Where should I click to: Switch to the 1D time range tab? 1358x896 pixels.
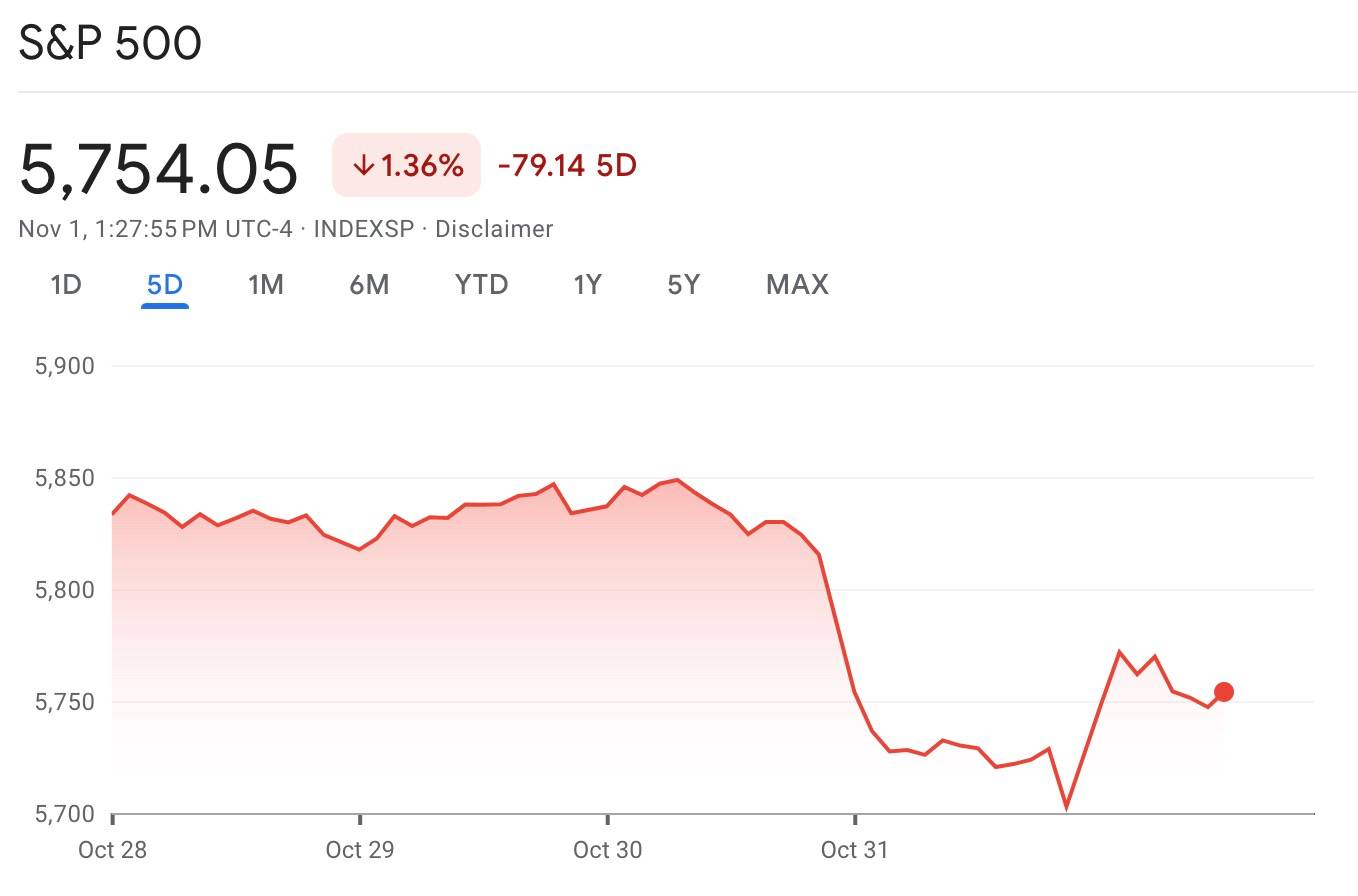tap(65, 285)
